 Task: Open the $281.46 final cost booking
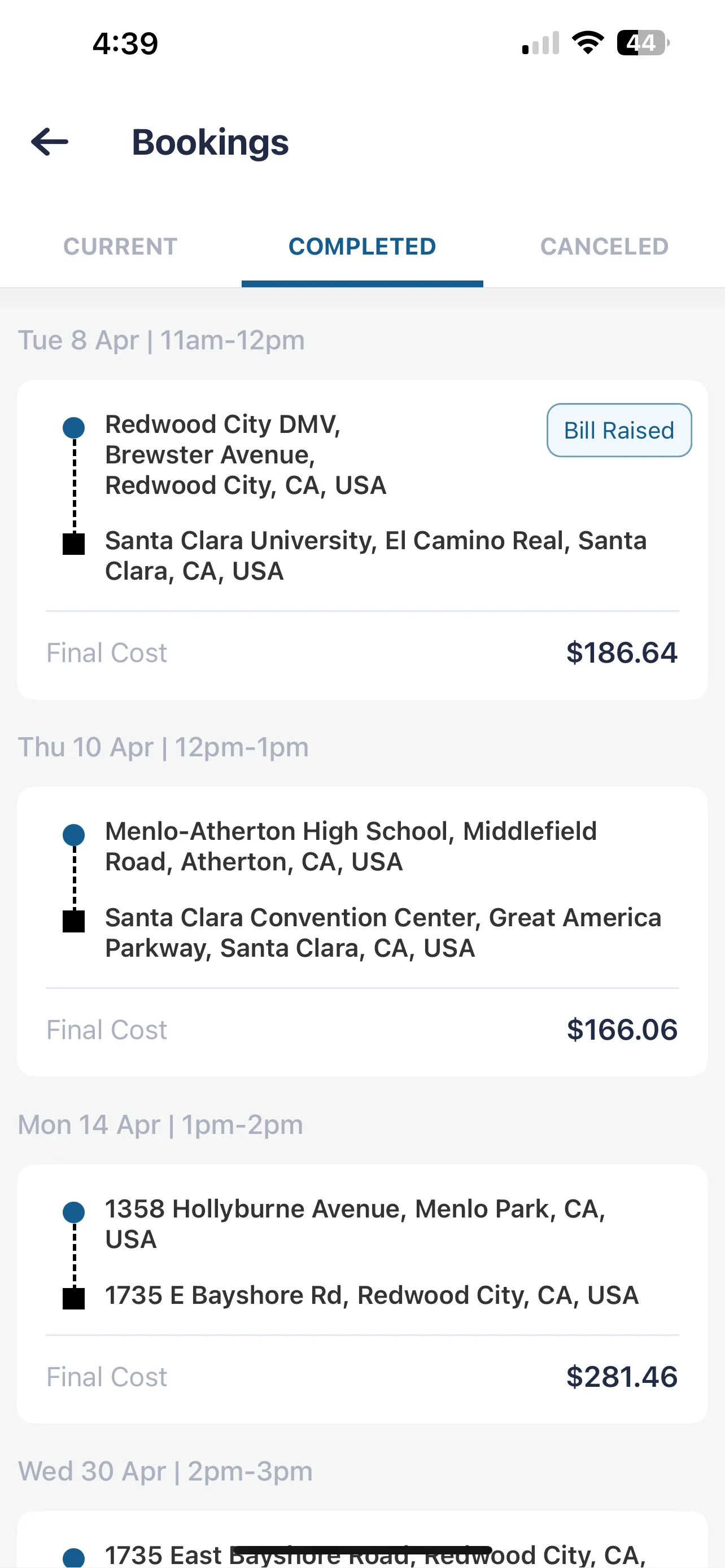[362, 1294]
